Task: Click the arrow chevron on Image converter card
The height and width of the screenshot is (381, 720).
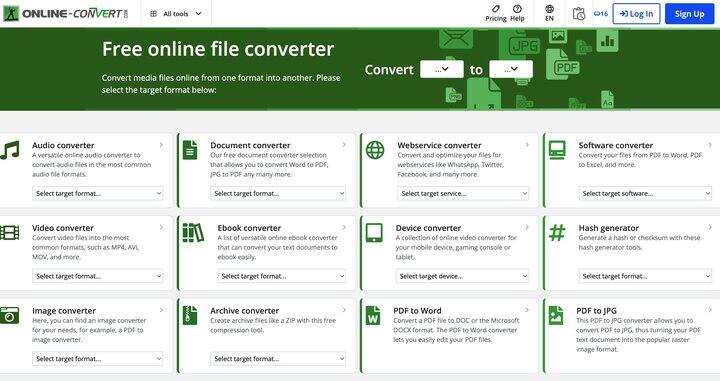Action: 161,310
